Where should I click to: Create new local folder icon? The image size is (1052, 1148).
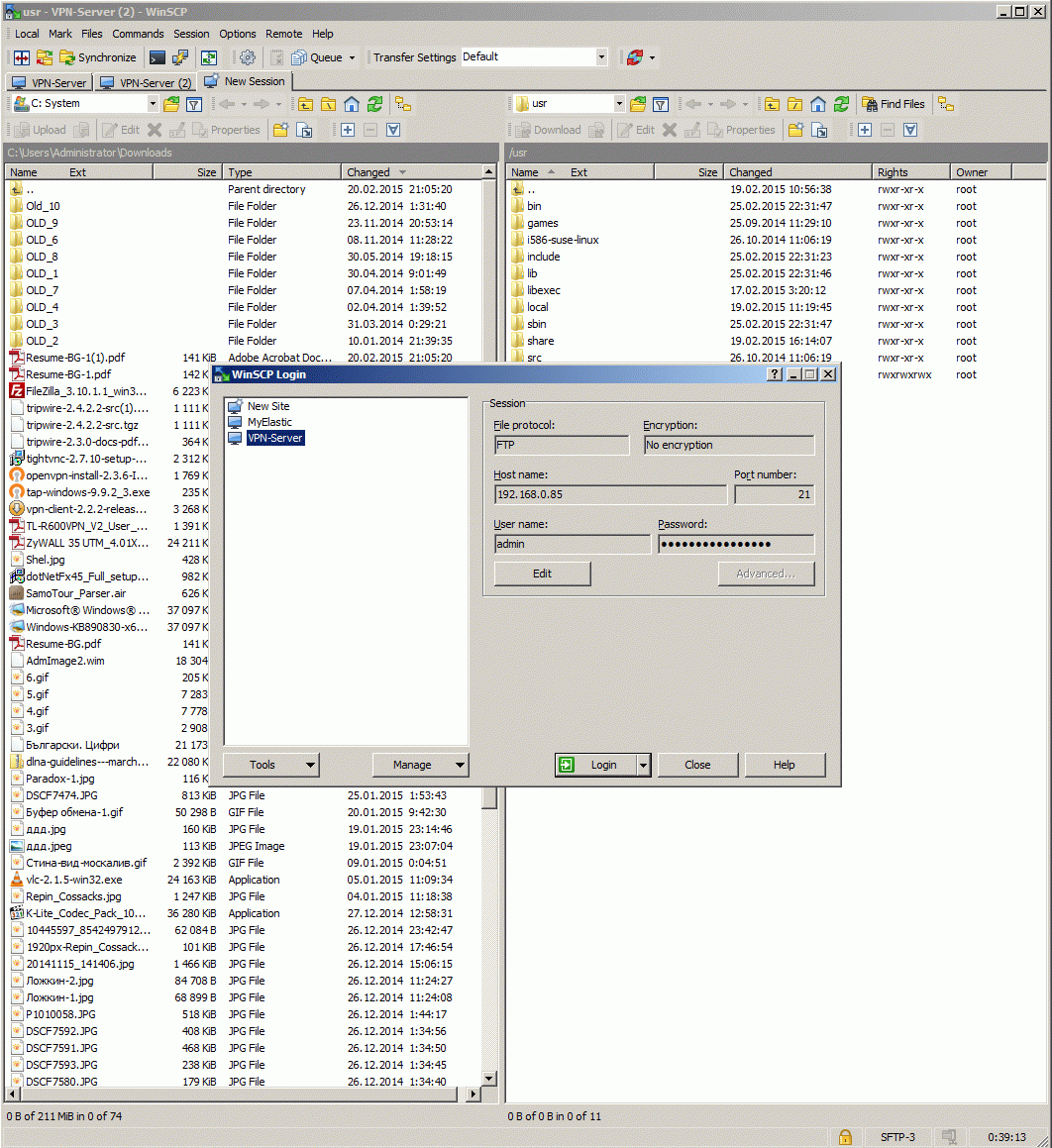pos(280,131)
